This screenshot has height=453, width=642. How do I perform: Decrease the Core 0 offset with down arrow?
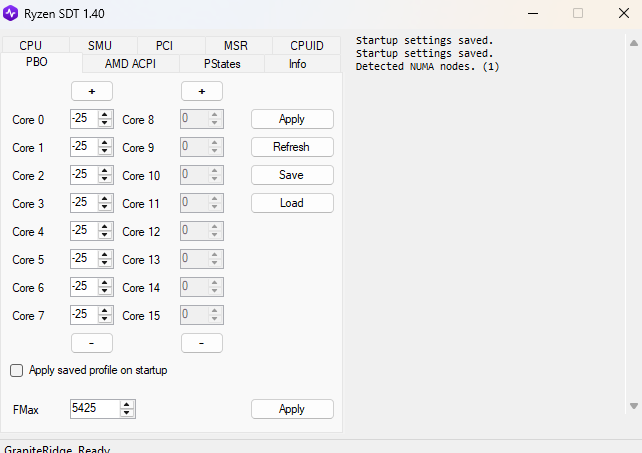pyautogui.click(x=105, y=123)
